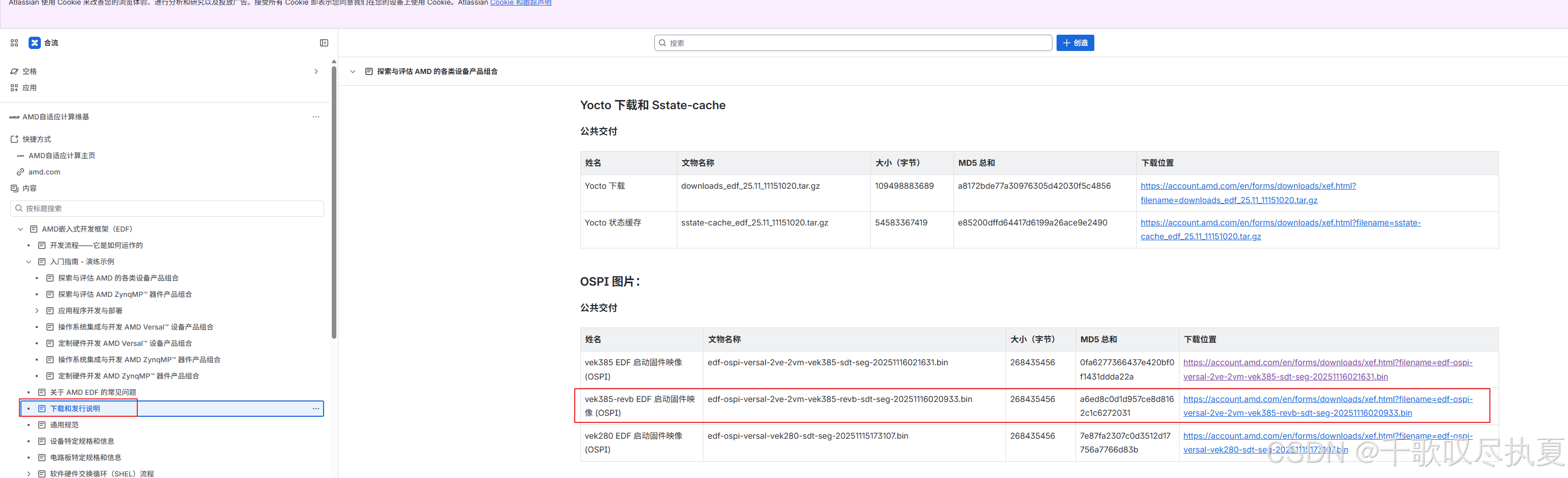Click size value 54583367419

click(x=901, y=222)
